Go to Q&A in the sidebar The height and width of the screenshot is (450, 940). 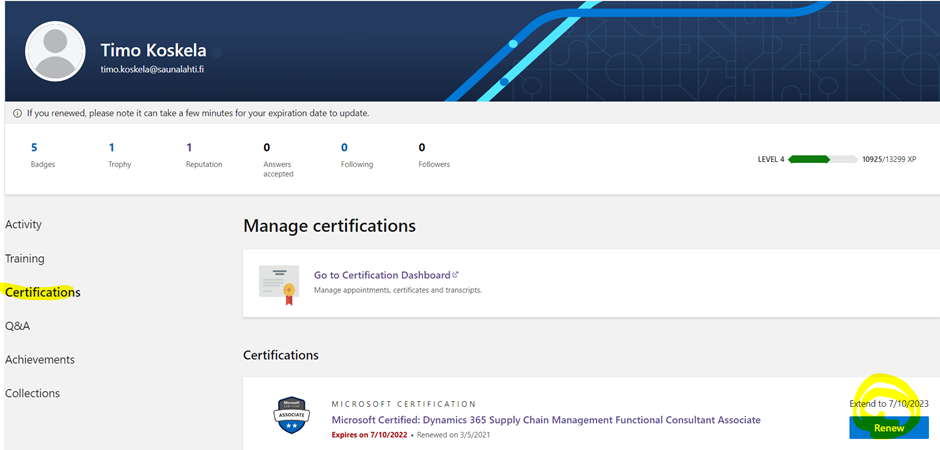pos(18,326)
